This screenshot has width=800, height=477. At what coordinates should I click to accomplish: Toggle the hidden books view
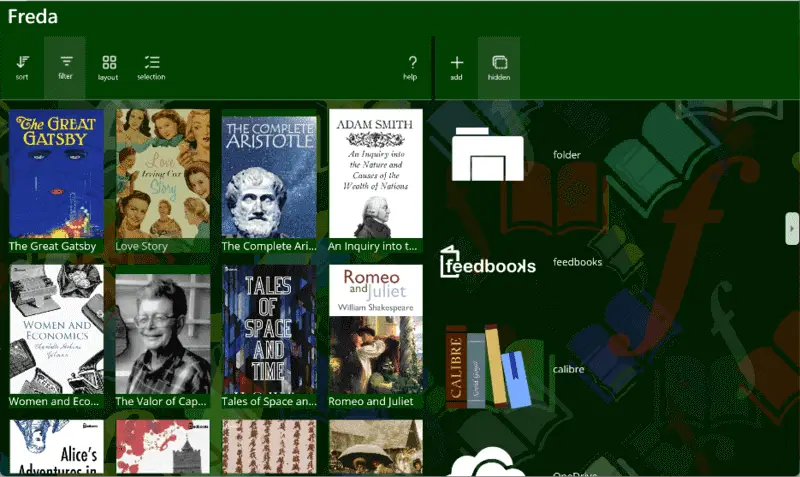point(499,68)
